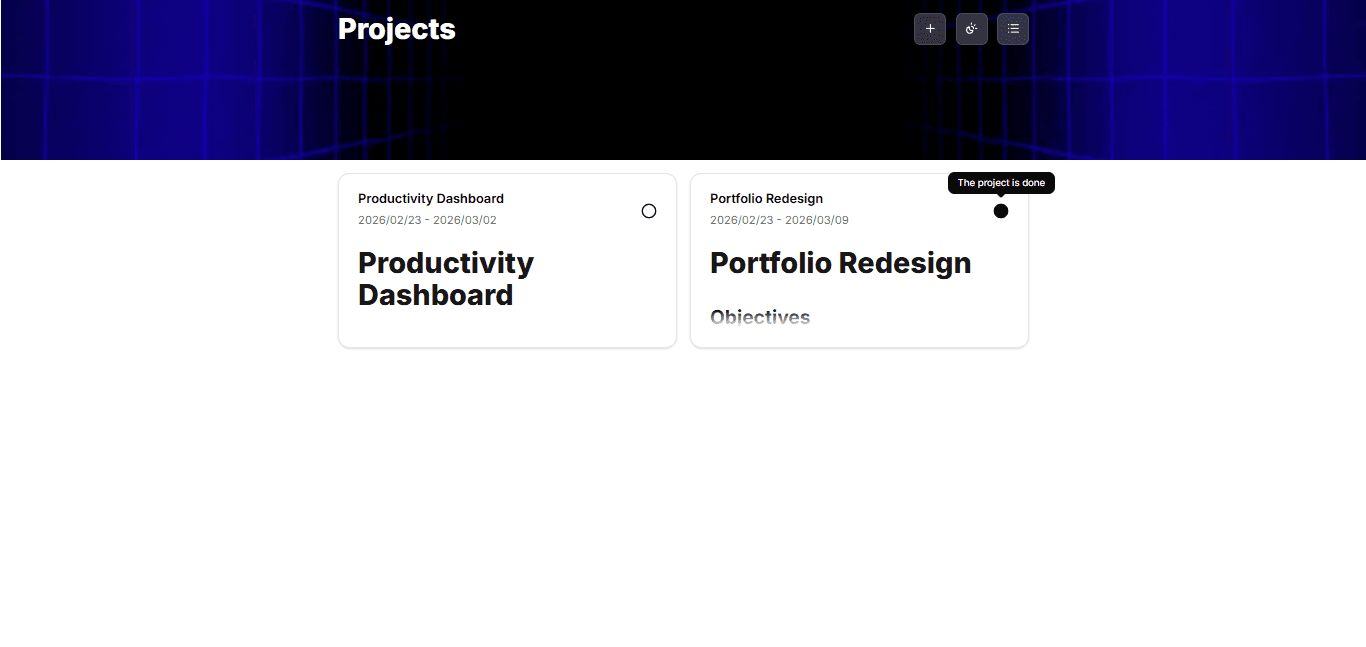Open Productivity Dashboard via small card title
1366x647 pixels.
431,199
